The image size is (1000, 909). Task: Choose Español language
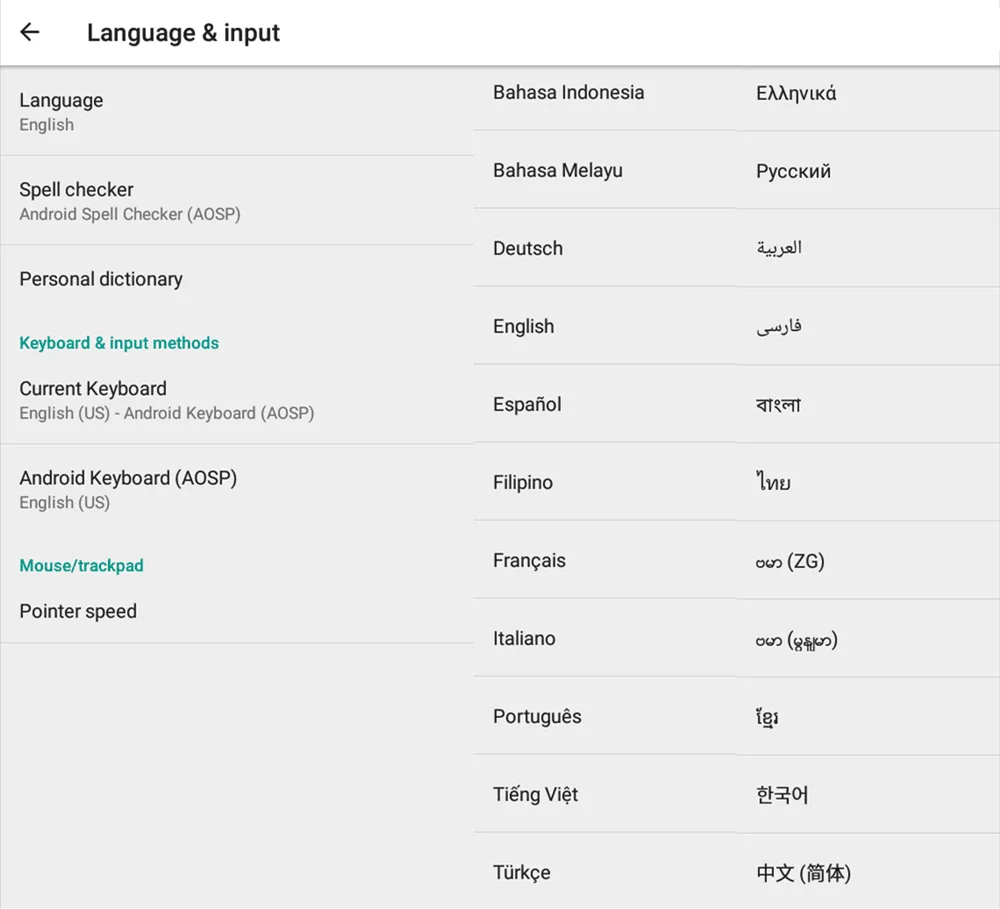pyautogui.click(x=527, y=404)
